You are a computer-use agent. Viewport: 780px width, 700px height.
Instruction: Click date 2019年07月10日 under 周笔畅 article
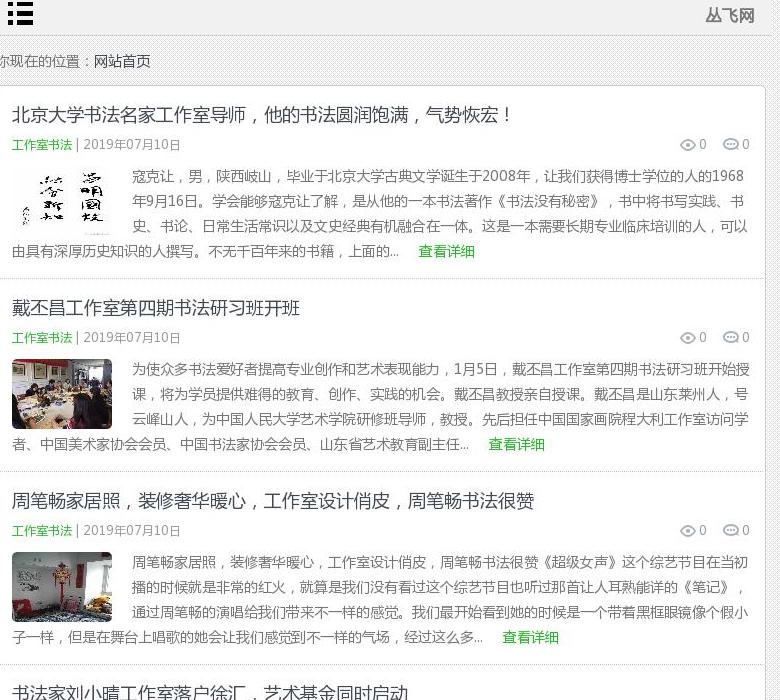[x=132, y=531]
